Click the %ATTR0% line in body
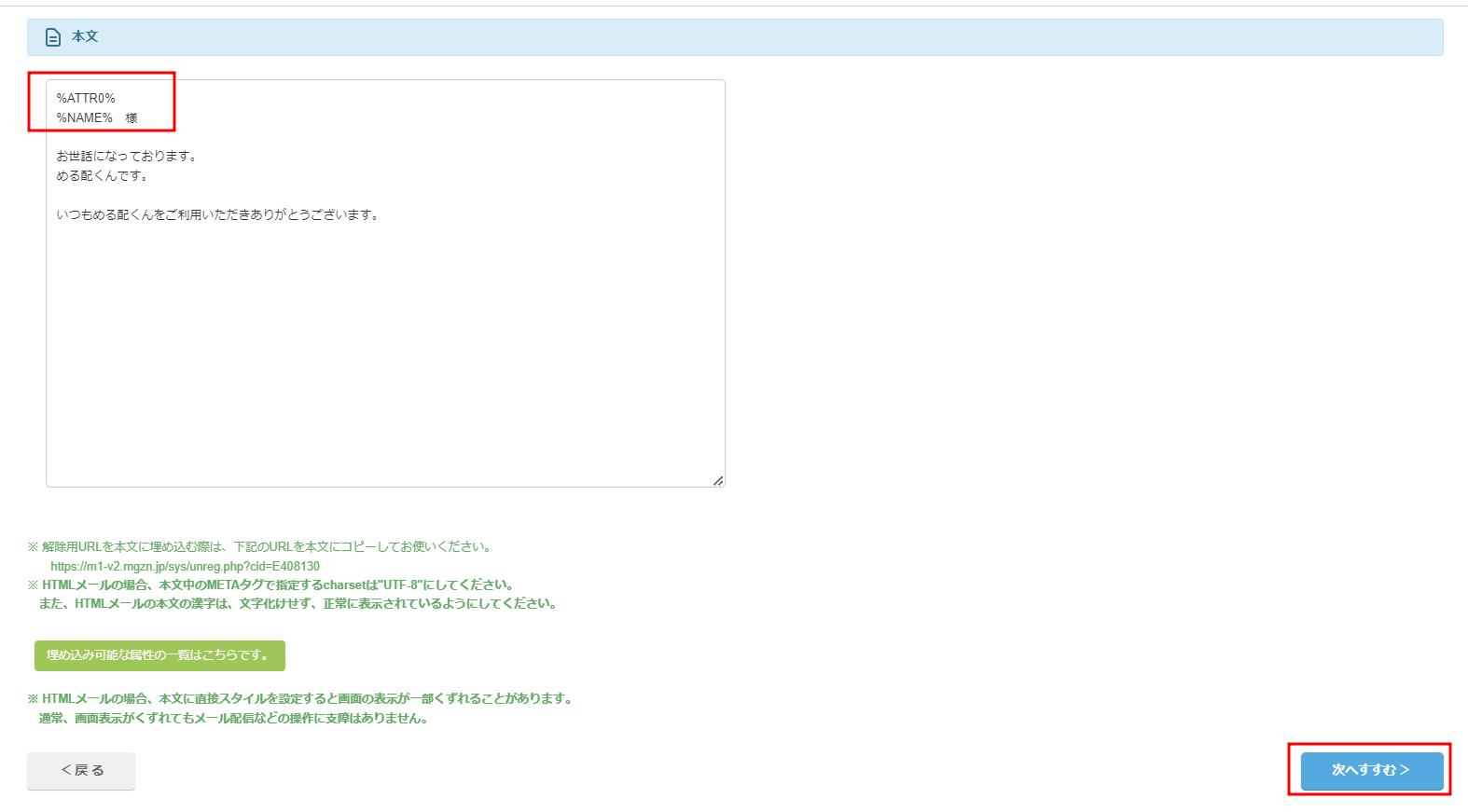 [86, 98]
